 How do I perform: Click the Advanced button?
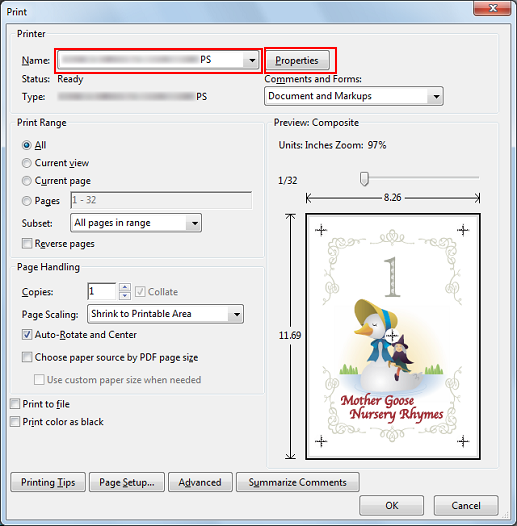(200, 482)
